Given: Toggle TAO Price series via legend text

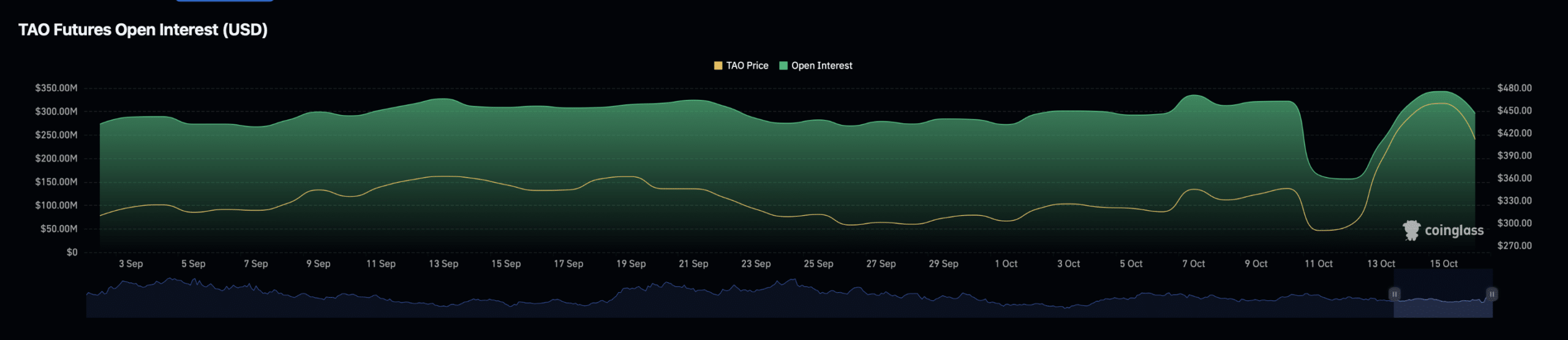Looking at the screenshot, I should [x=747, y=66].
